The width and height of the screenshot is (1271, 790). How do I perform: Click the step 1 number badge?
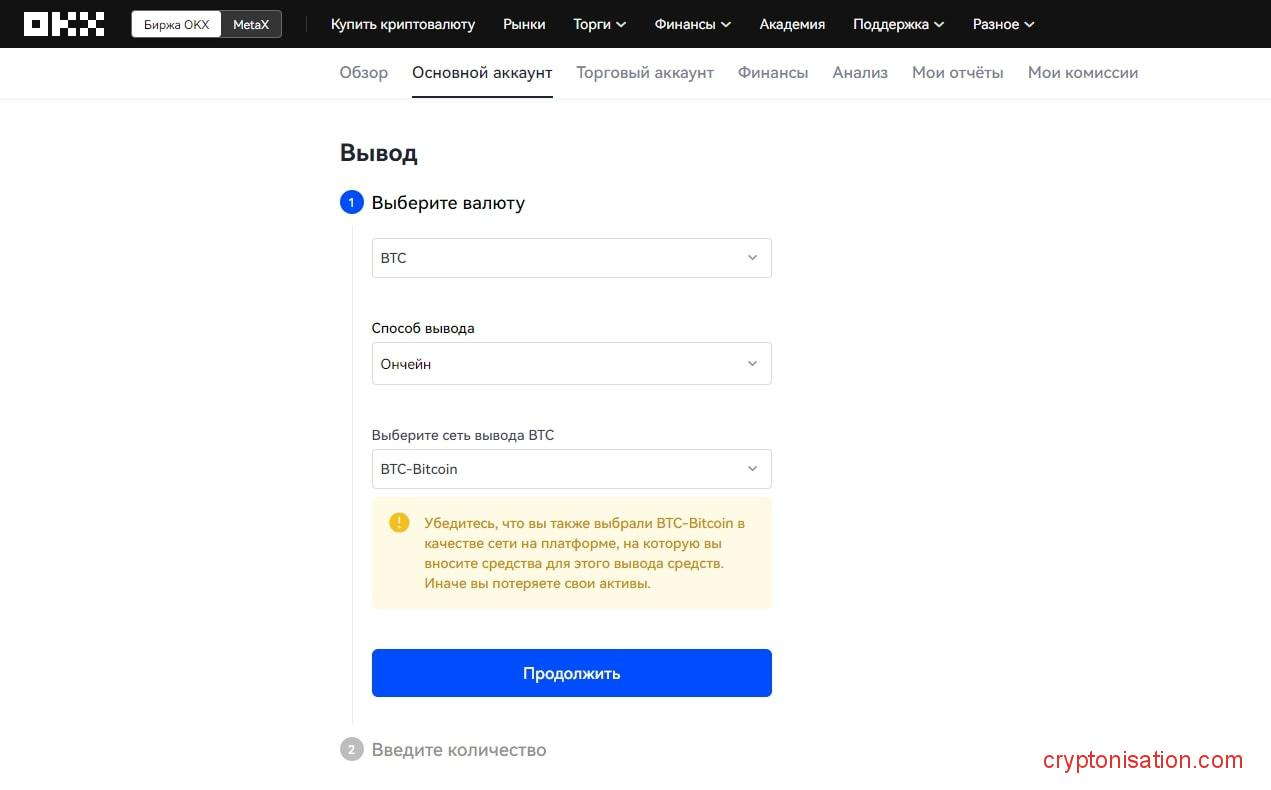pyautogui.click(x=351, y=203)
